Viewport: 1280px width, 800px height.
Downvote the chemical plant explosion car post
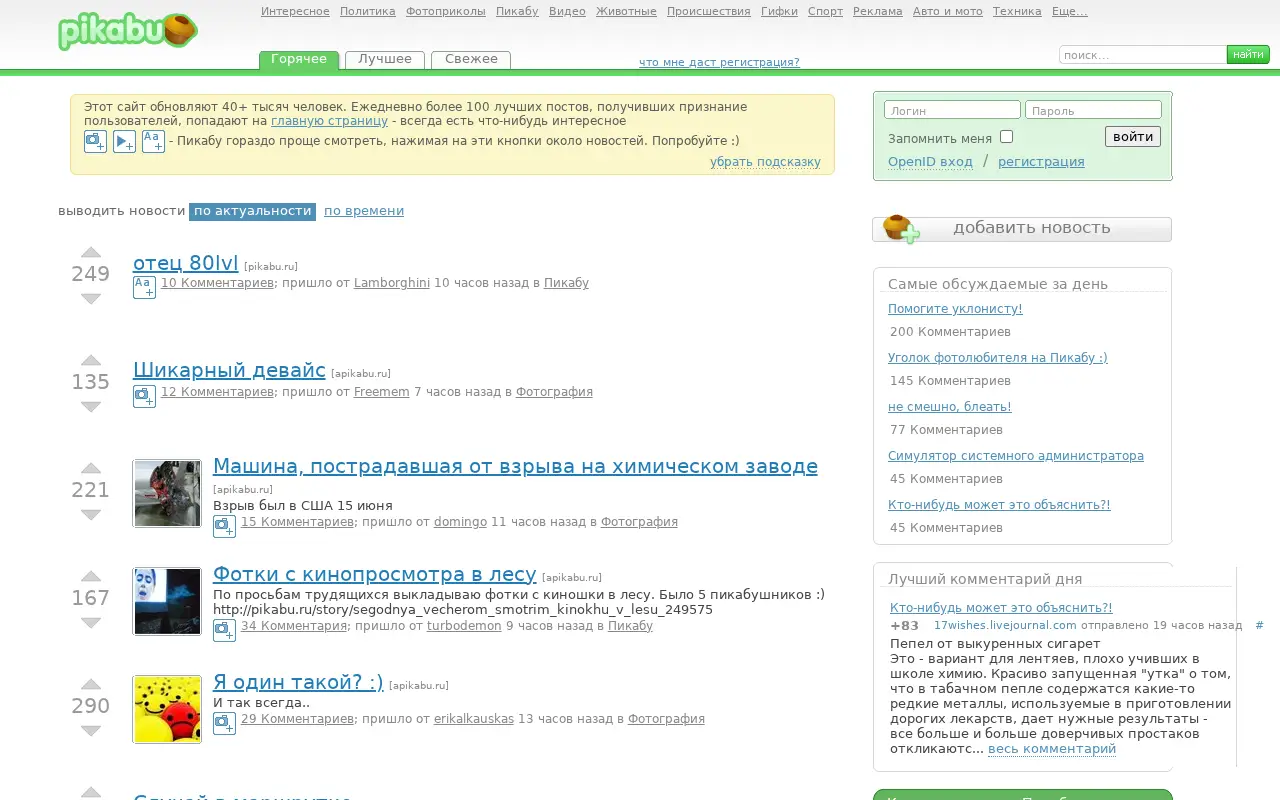pyautogui.click(x=91, y=514)
